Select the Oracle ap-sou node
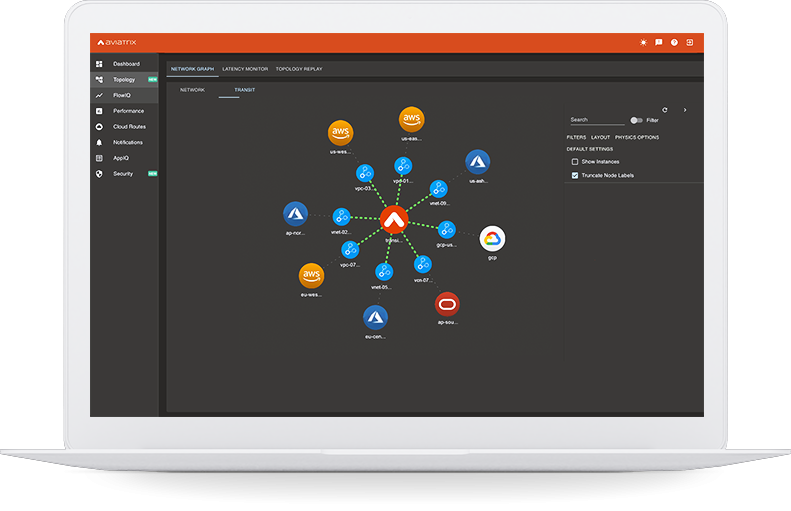The image size is (791, 511). tap(447, 305)
